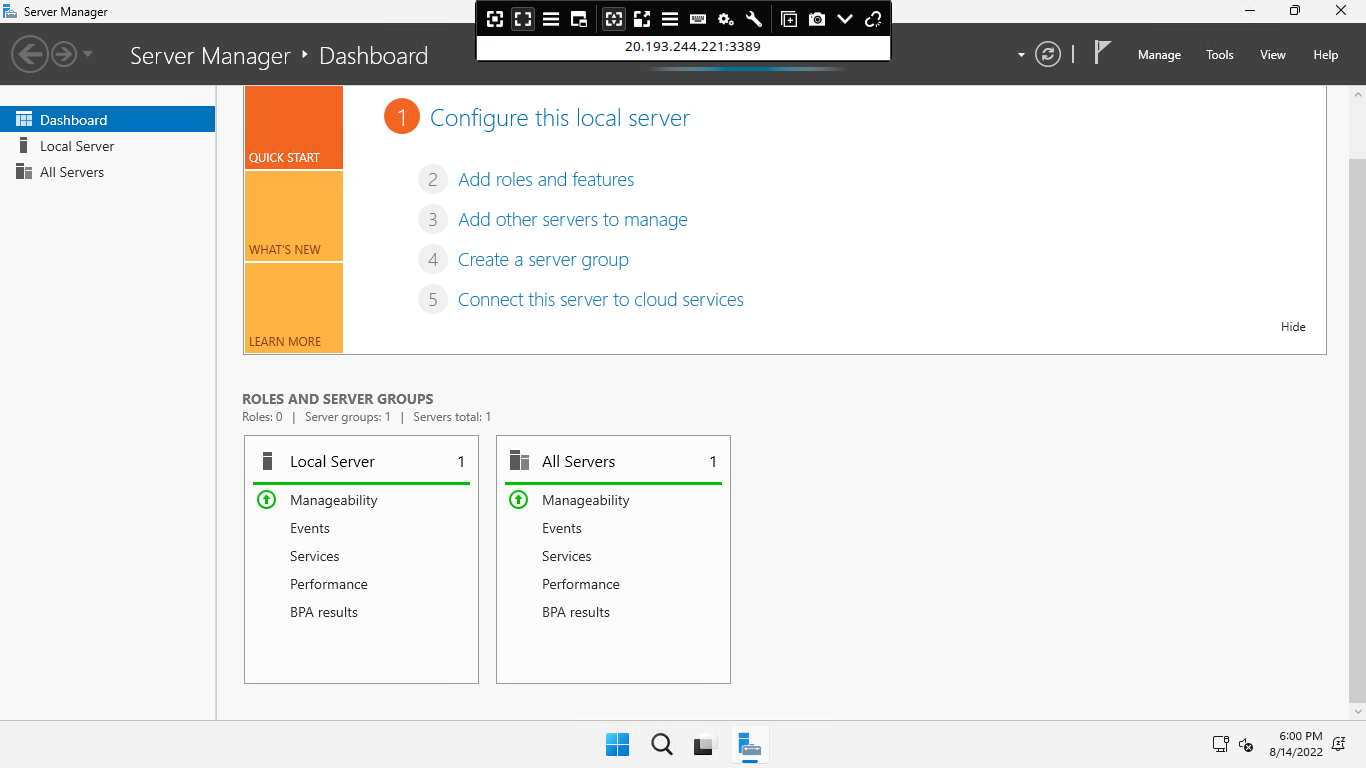
Task: Open the clock showing 6:00 PM
Action: click(x=1296, y=744)
